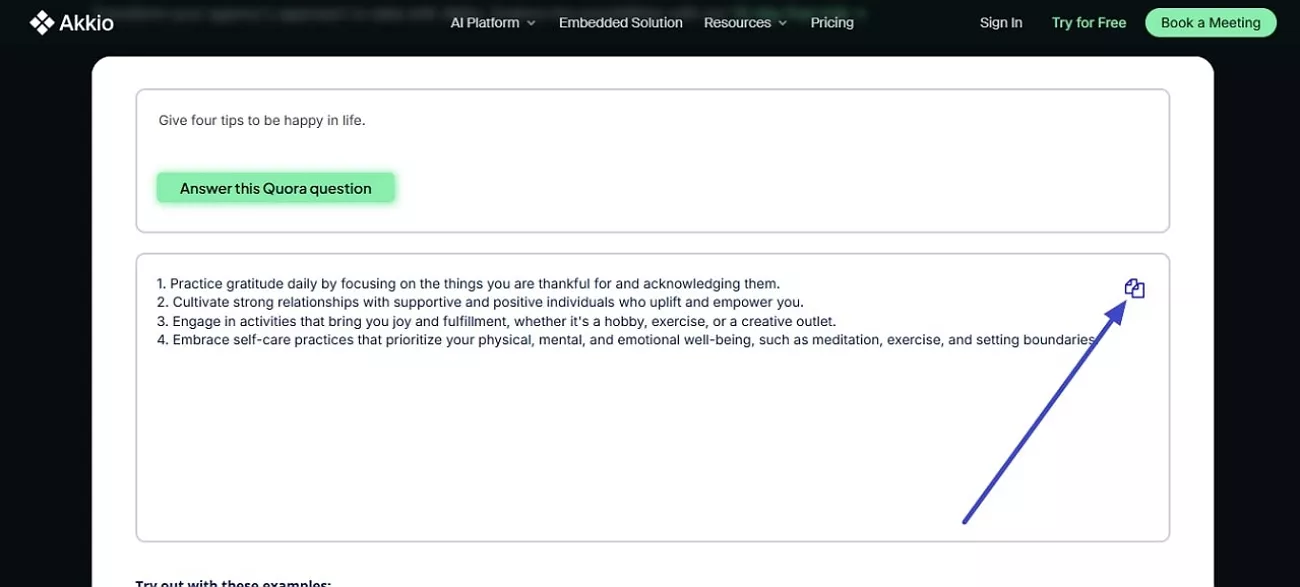Click the Akkio wordmark to go home
Viewport: 1300px width, 587px height.
pyautogui.click(x=89, y=22)
